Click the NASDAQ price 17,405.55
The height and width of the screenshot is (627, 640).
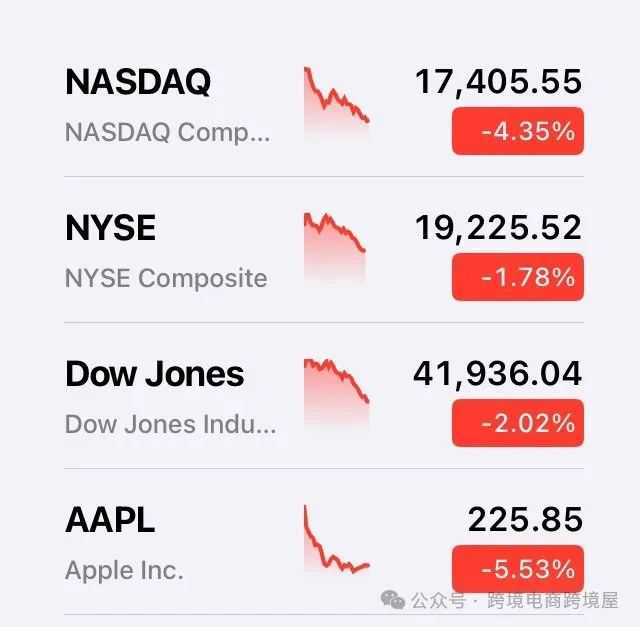point(498,82)
